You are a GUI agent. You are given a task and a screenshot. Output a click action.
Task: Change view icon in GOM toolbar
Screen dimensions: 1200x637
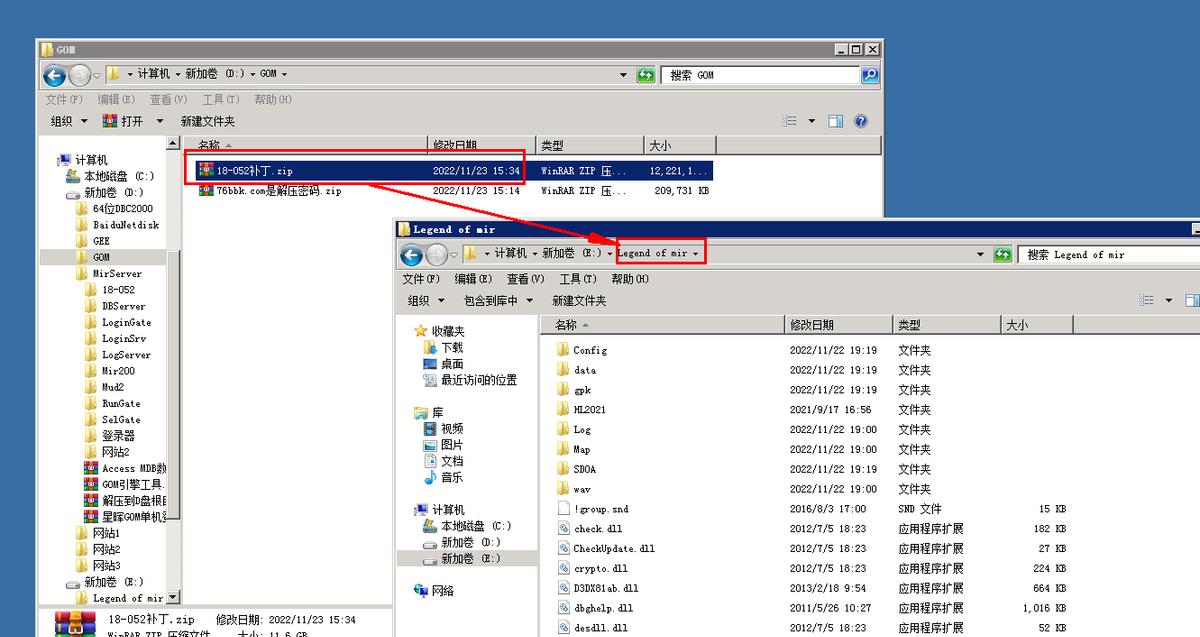790,121
